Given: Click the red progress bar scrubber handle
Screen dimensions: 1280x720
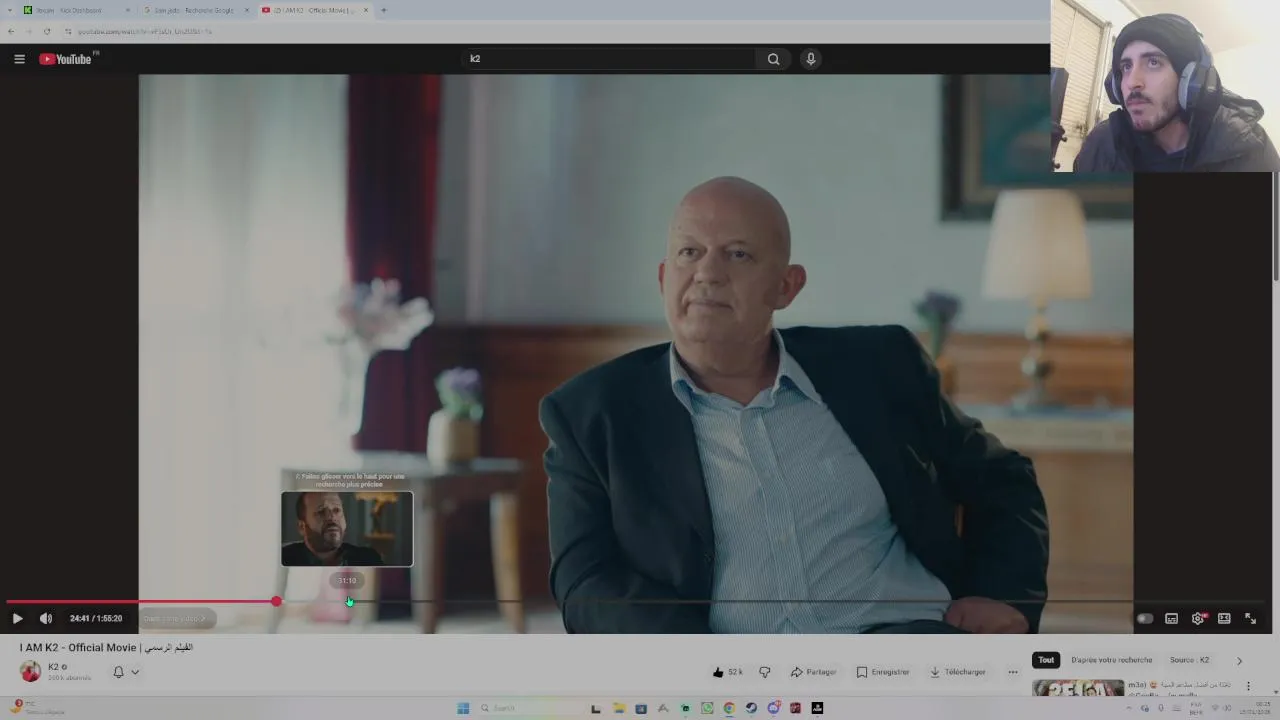Looking at the screenshot, I should coord(276,601).
